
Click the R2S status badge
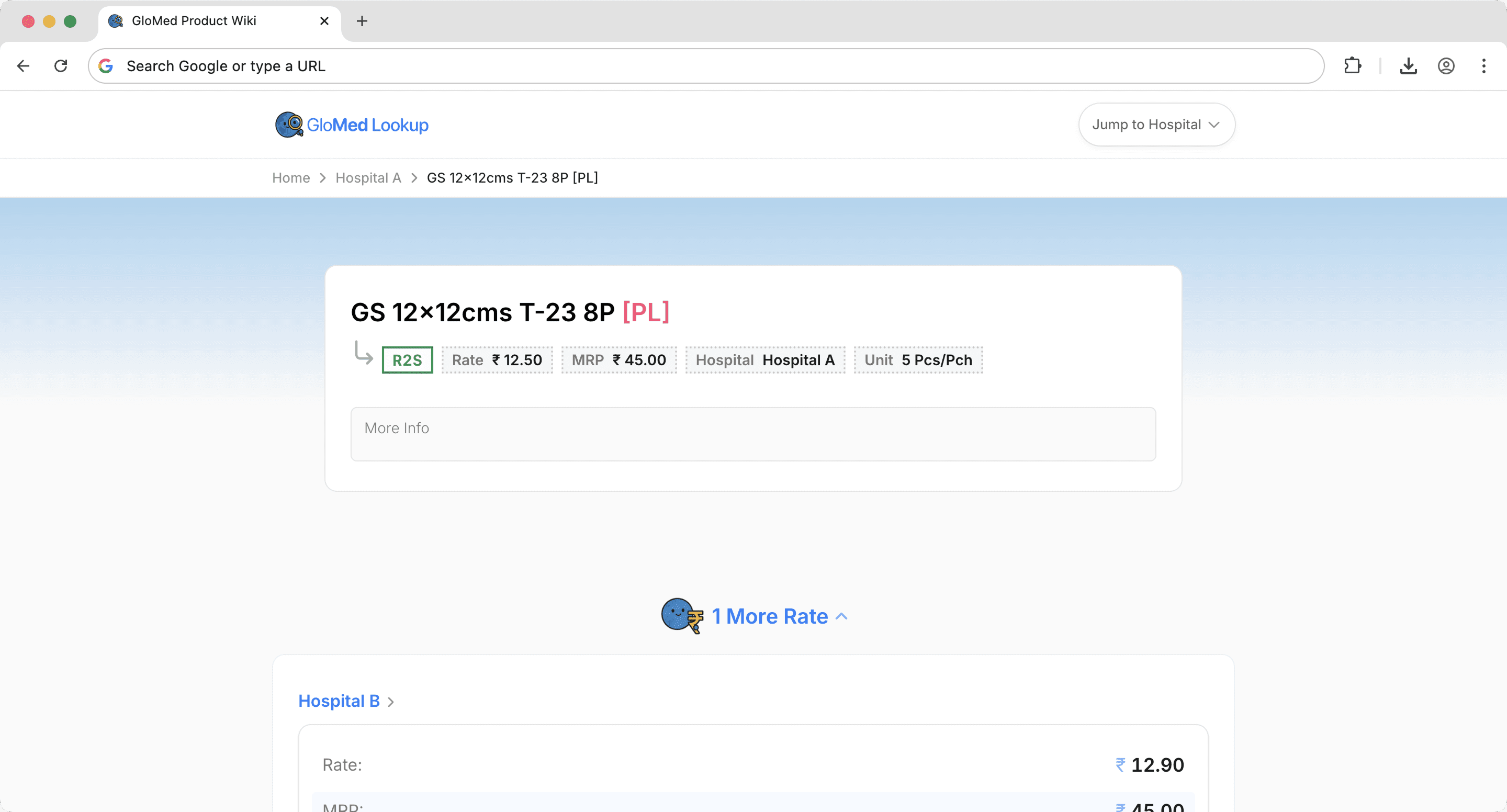pyautogui.click(x=407, y=360)
